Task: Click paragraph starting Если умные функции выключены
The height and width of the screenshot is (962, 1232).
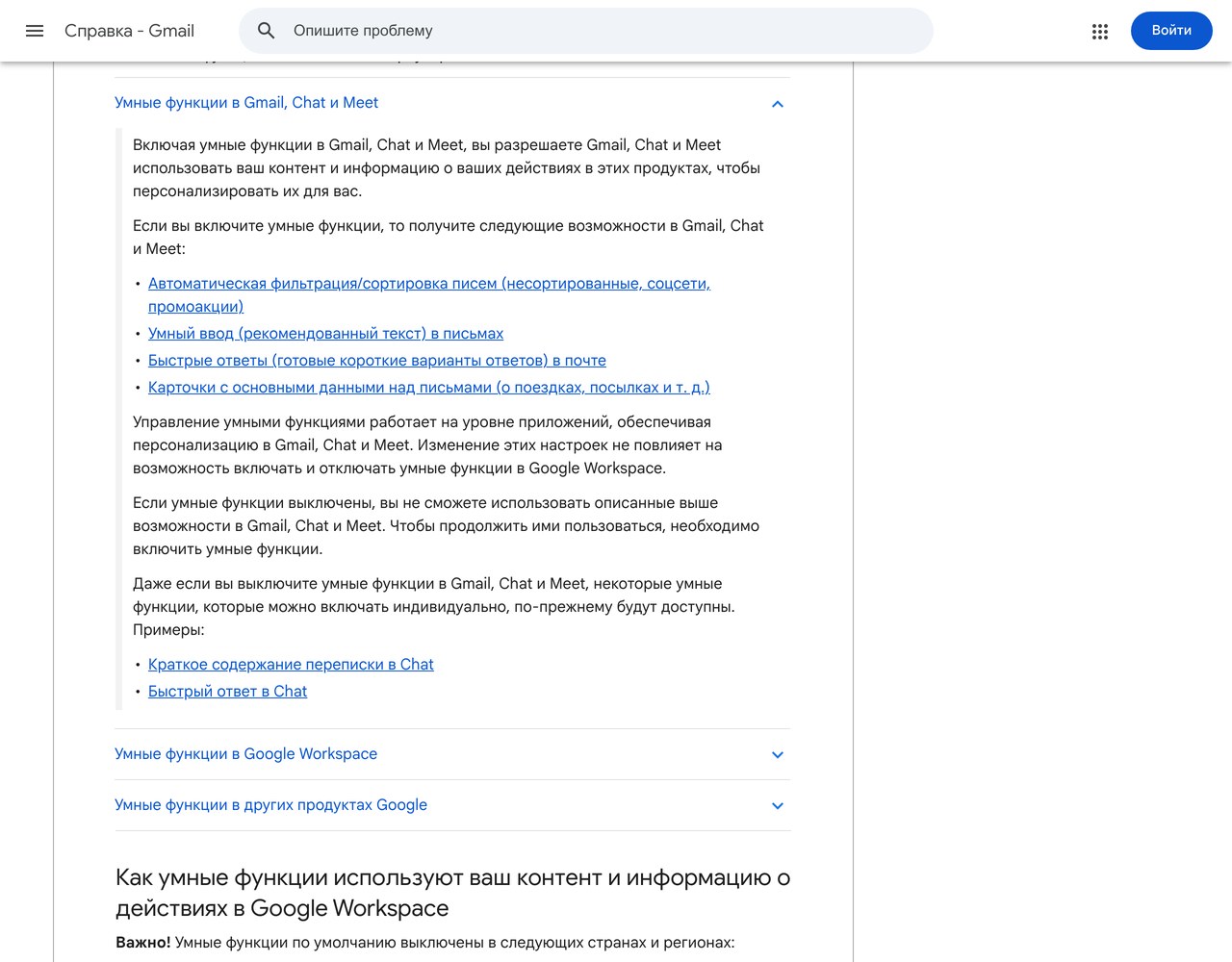Action: [446, 526]
